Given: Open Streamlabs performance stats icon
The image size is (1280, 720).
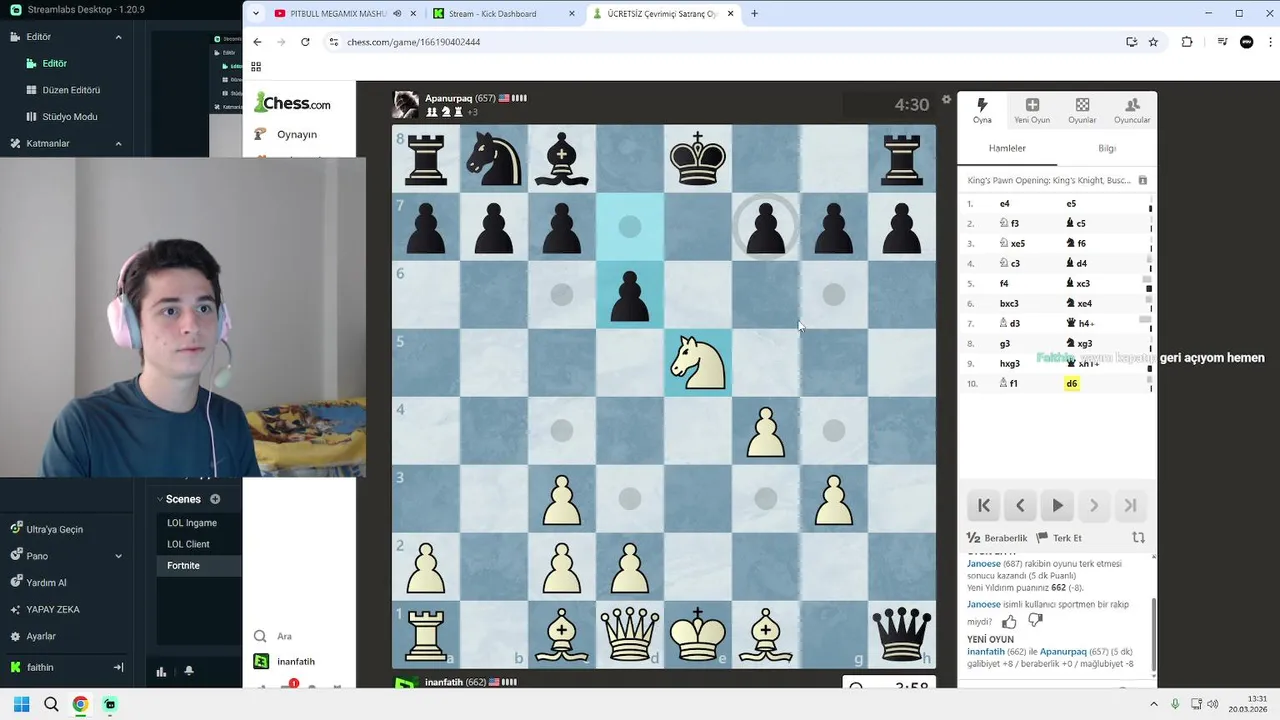Looking at the screenshot, I should click(x=161, y=672).
